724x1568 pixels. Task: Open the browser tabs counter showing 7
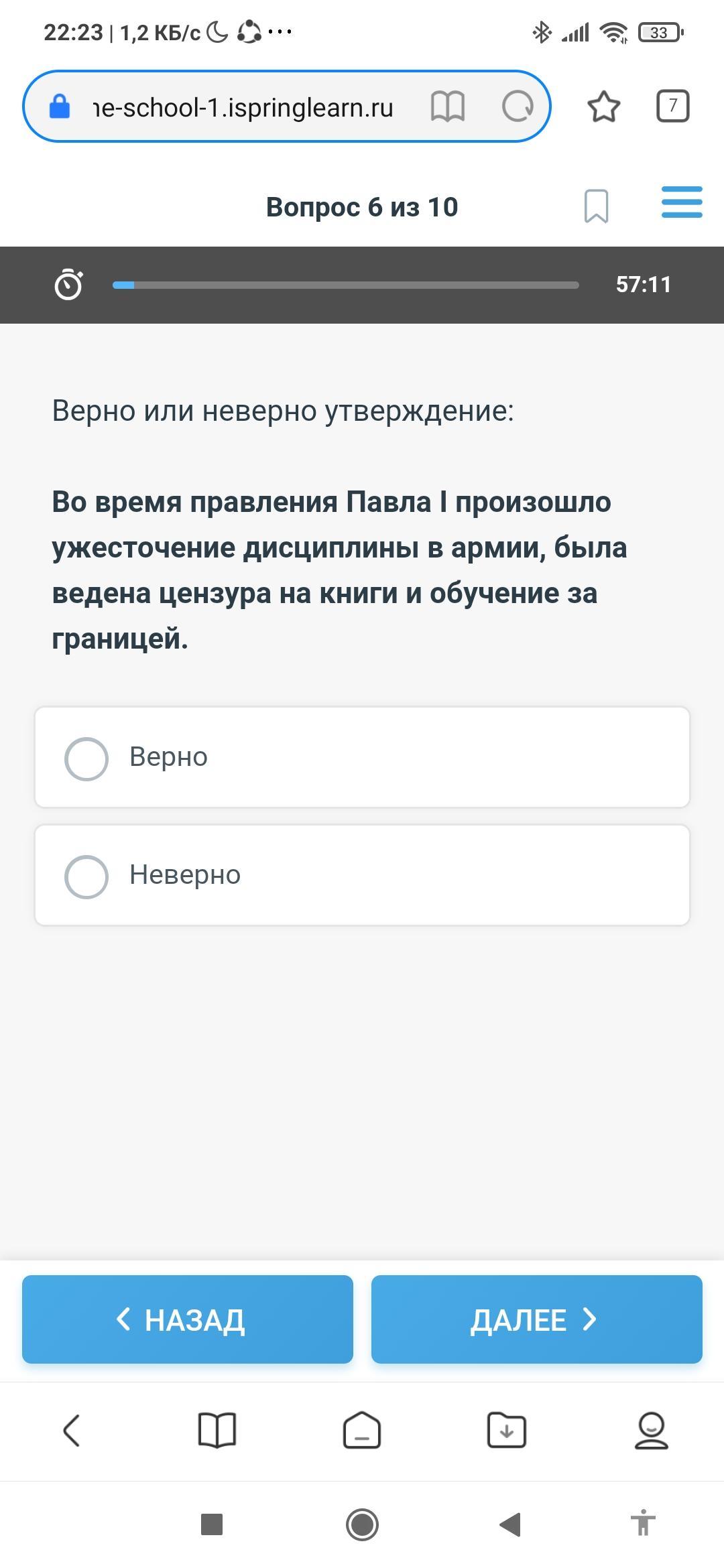[x=672, y=106]
